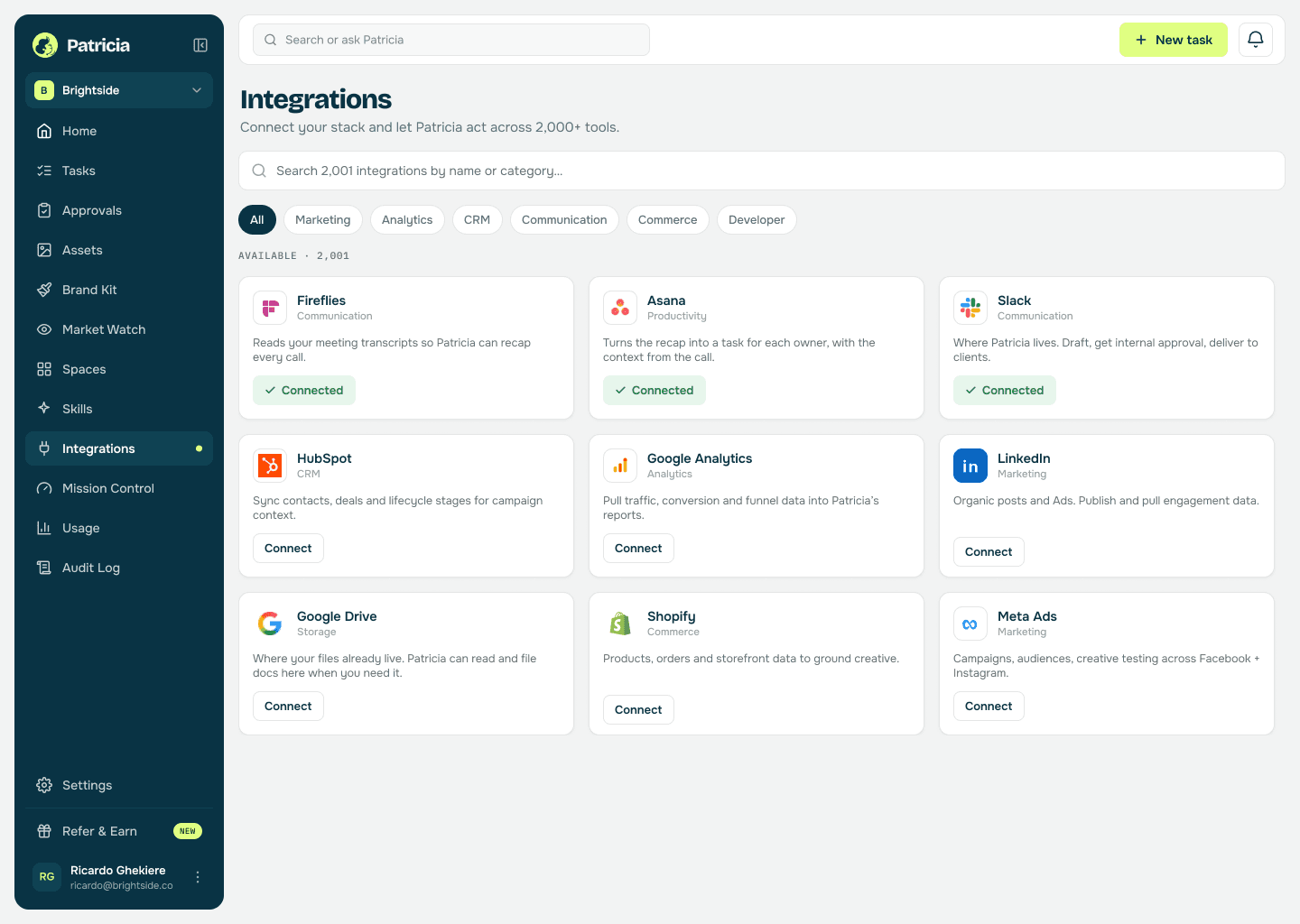Click the AVAILABLE · 2,001 label
This screenshot has width=1300, height=924.
293,256
